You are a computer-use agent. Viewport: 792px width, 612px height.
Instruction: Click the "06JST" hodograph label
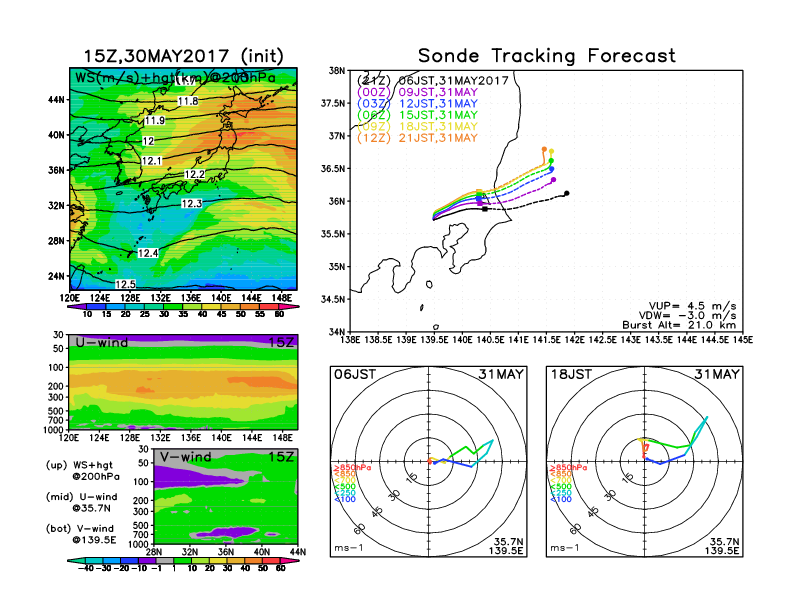click(x=355, y=374)
